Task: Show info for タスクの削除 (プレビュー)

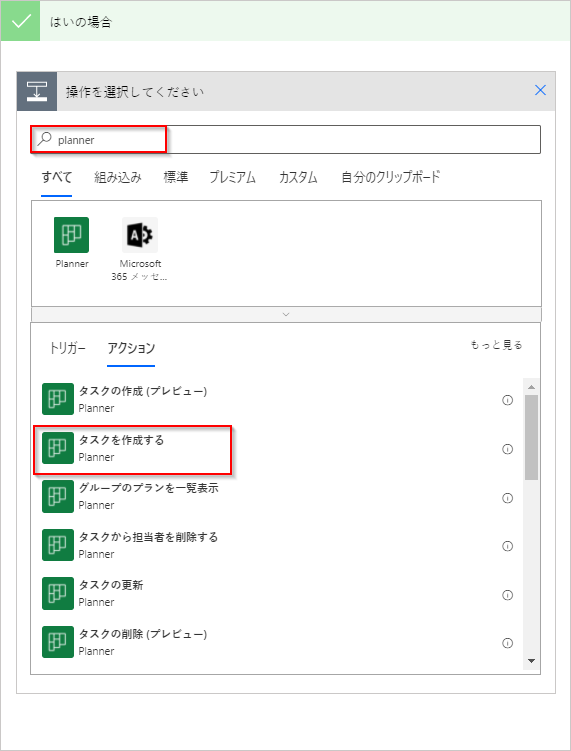Action: point(507,643)
